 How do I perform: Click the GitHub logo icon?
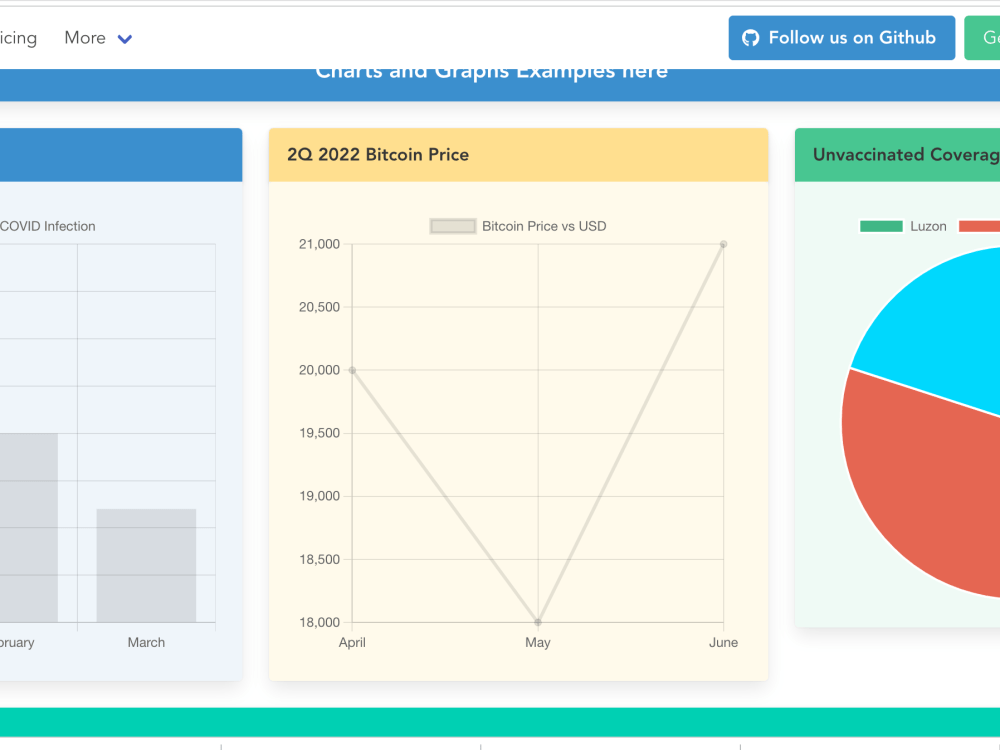(750, 37)
